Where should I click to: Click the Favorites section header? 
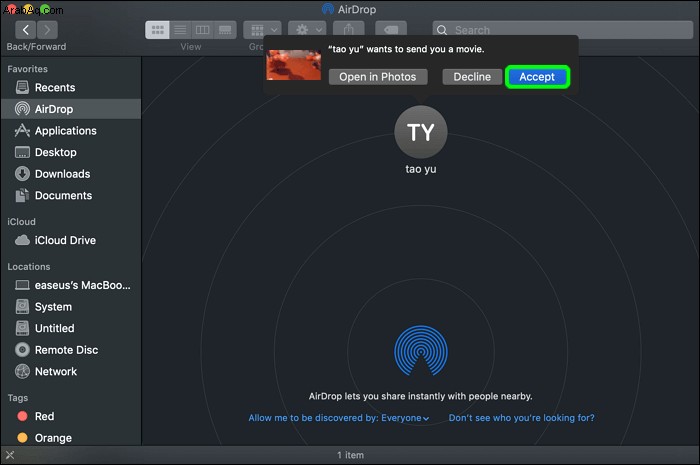(x=27, y=69)
